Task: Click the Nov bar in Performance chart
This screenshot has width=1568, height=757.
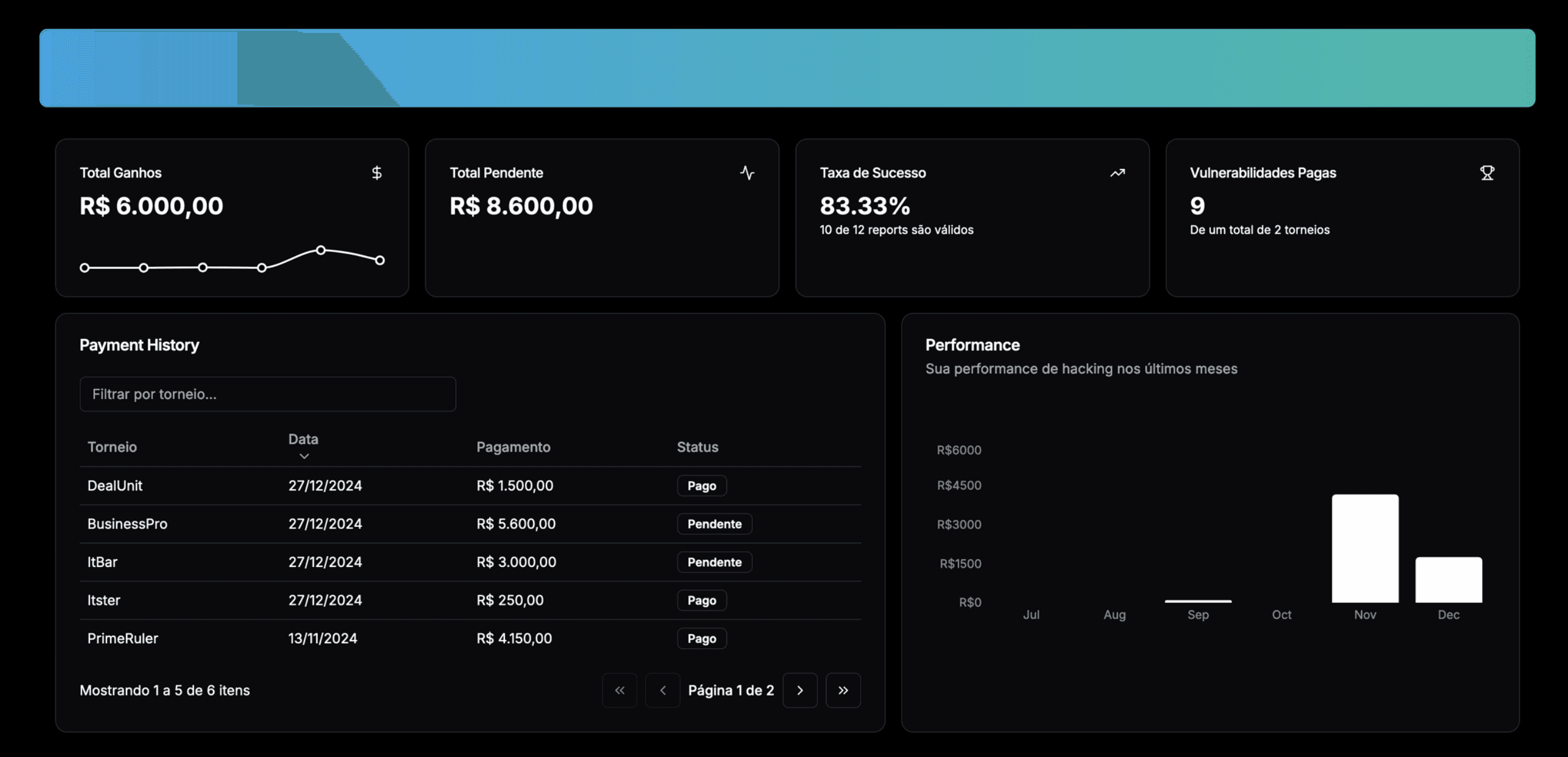Action: 1365,547
